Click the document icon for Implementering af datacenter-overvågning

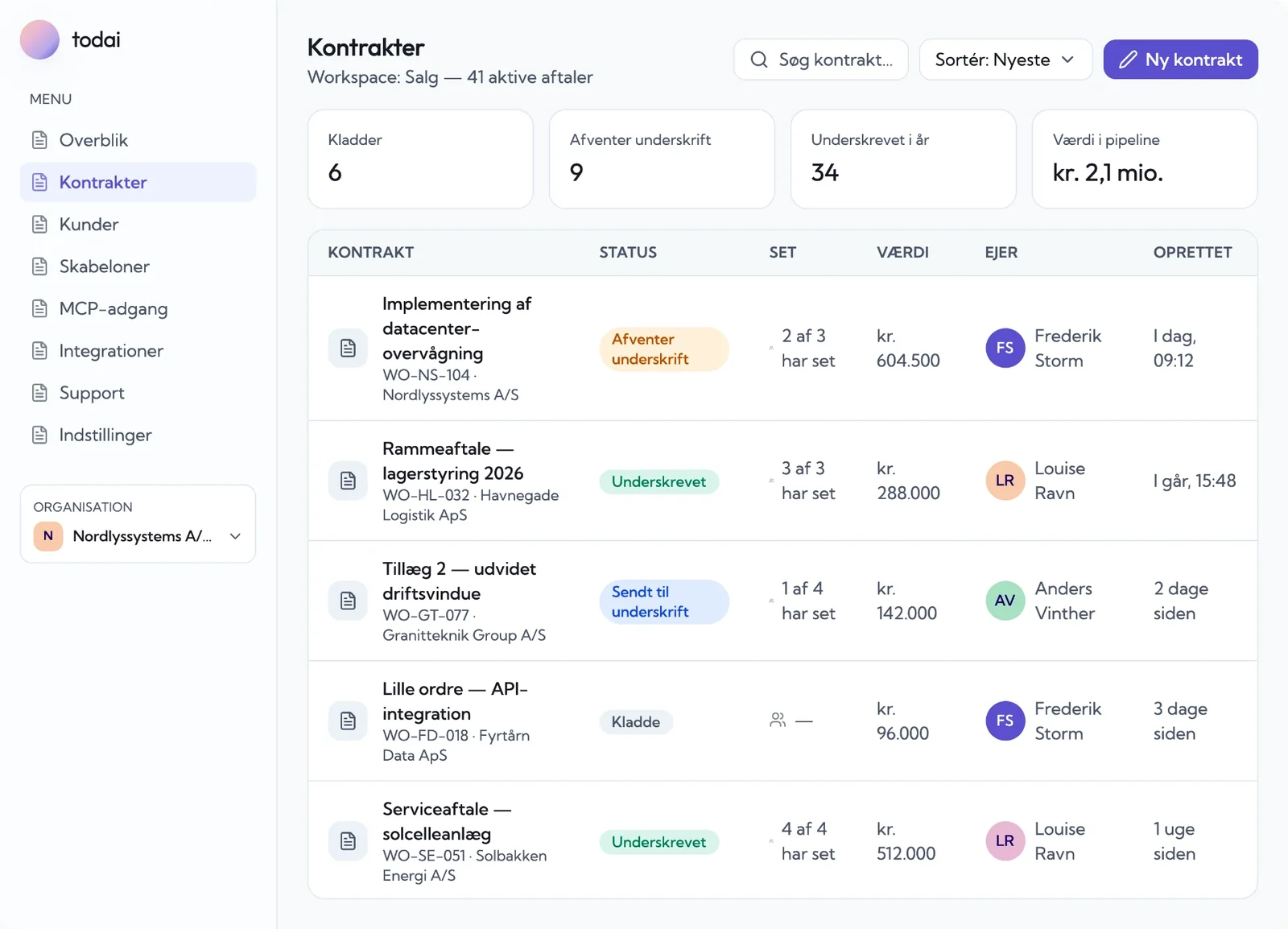(348, 348)
